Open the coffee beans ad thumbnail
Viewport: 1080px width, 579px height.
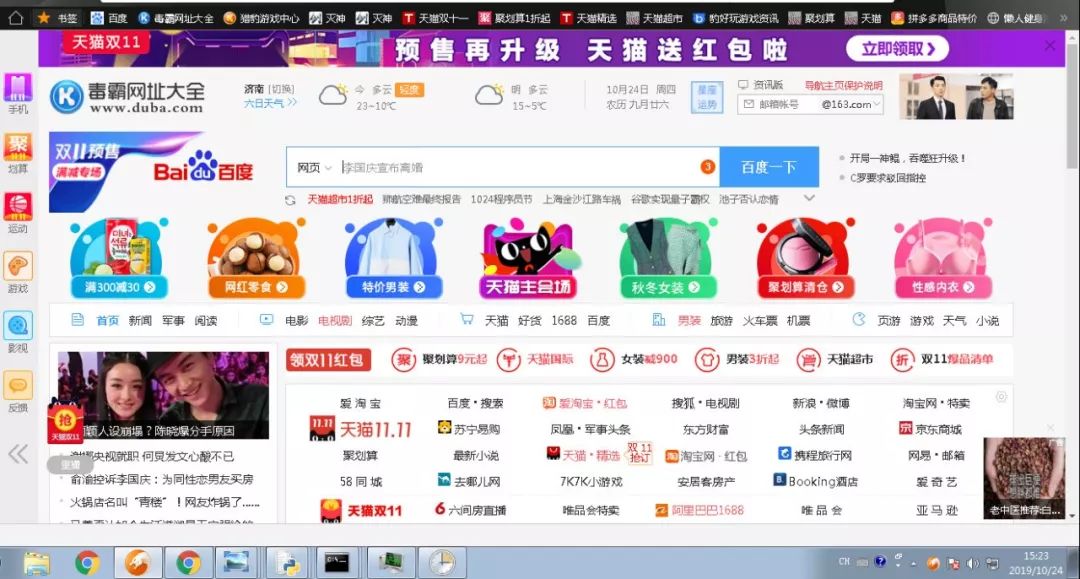1024,478
